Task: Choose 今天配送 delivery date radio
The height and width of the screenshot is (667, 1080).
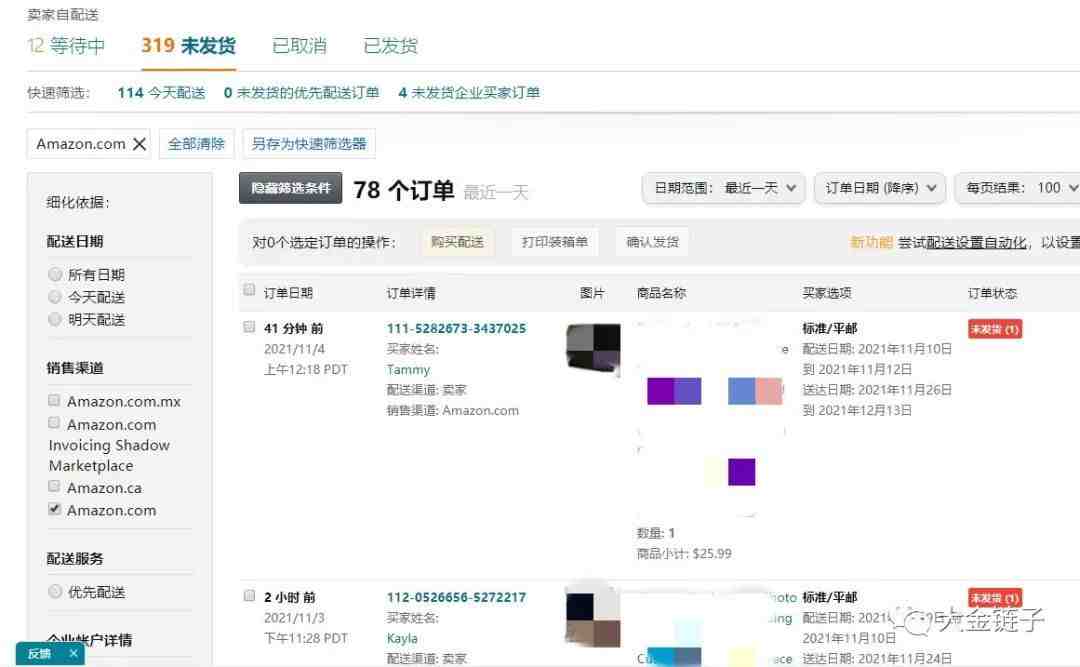Action: [x=55, y=297]
